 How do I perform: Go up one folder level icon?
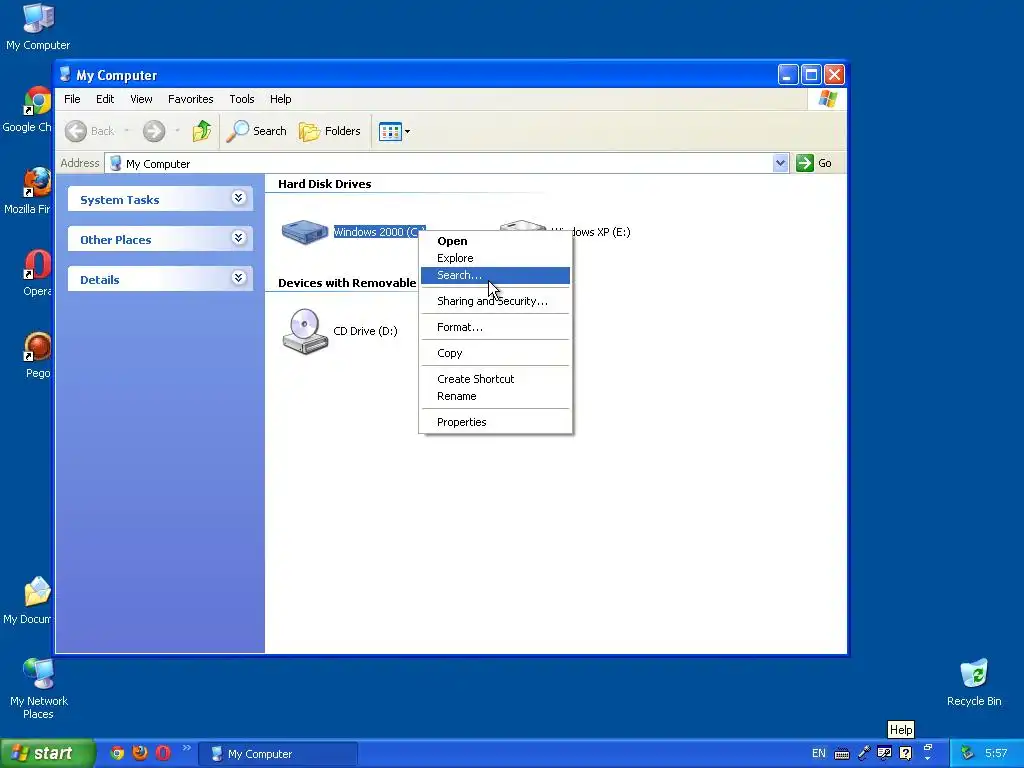pyautogui.click(x=202, y=131)
